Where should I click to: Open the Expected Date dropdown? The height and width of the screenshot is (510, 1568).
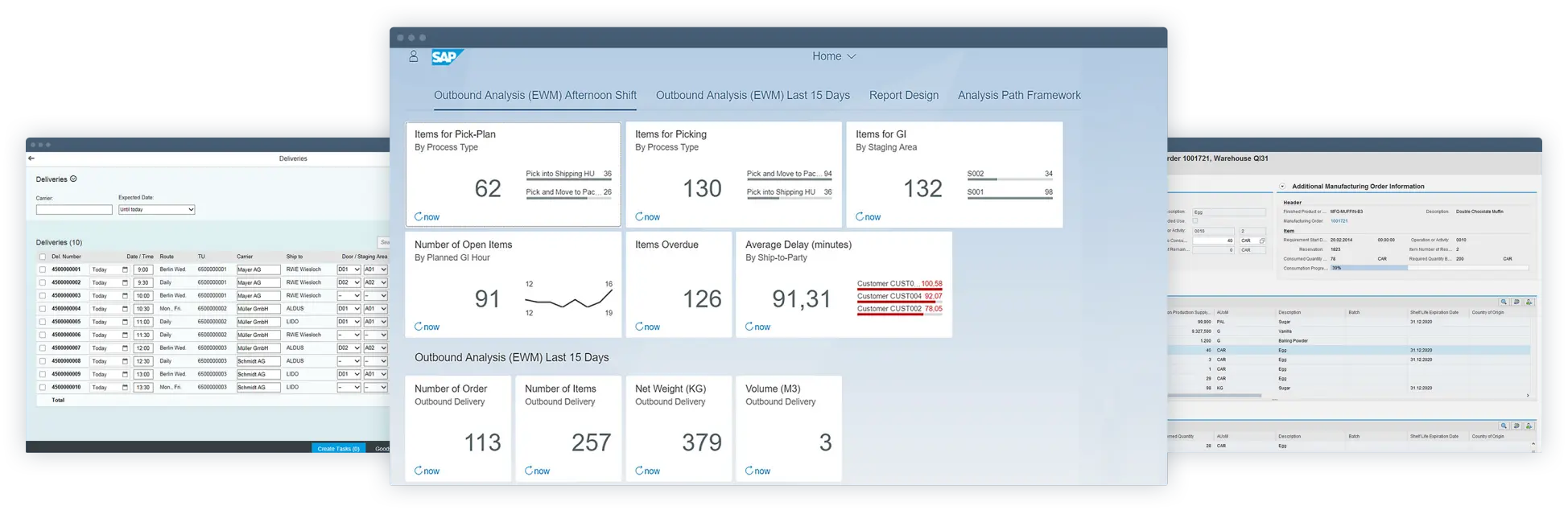point(156,210)
